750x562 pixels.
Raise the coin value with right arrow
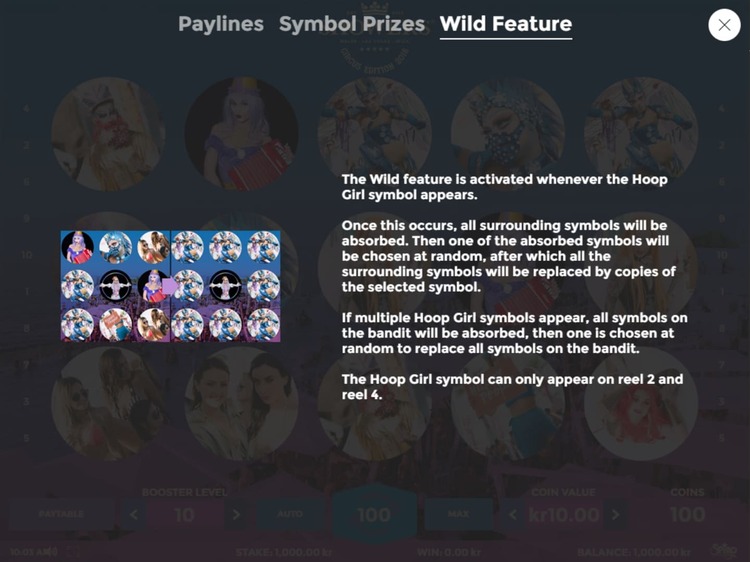616,515
